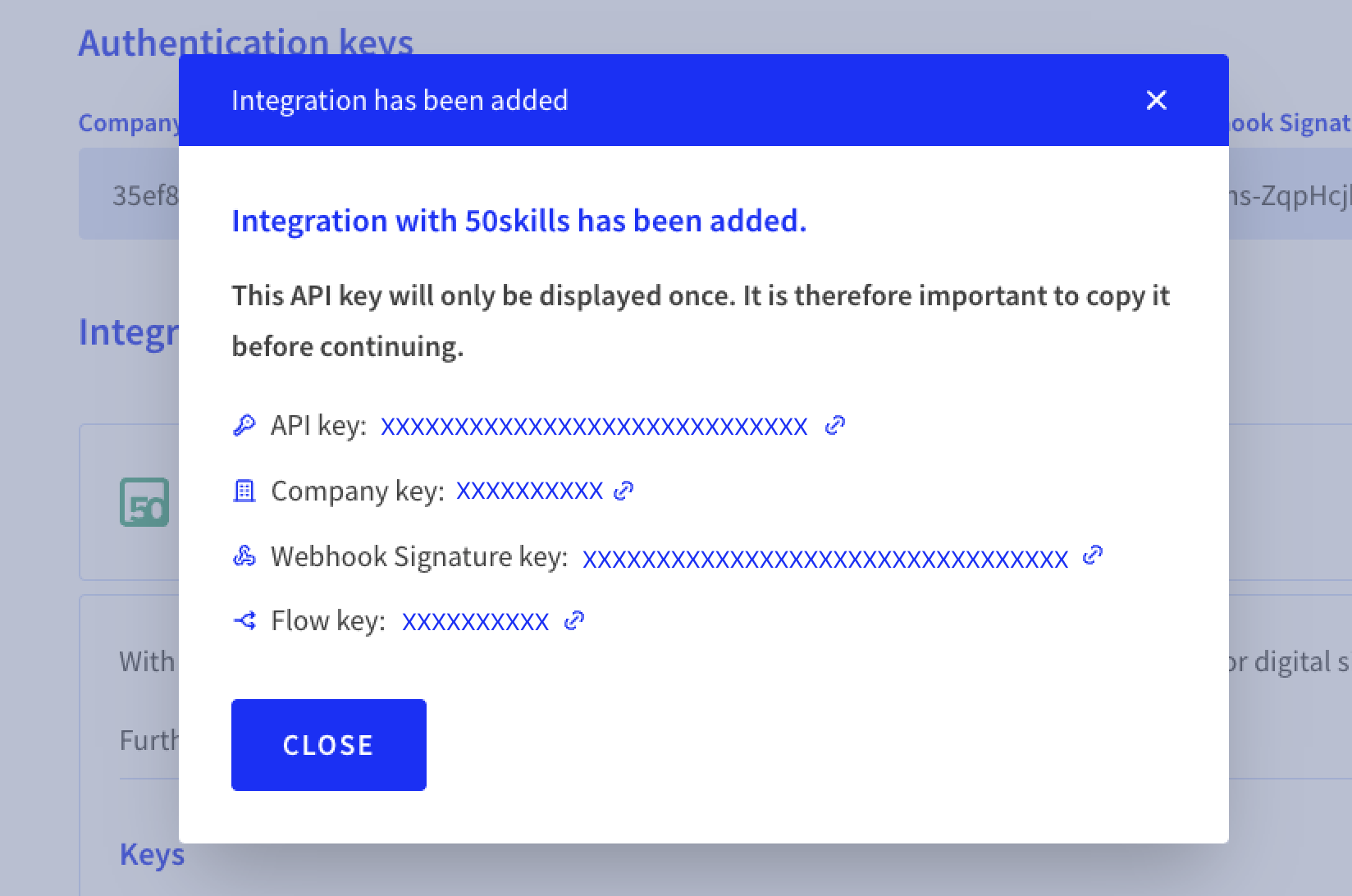The height and width of the screenshot is (896, 1352).
Task: Click the 'Keys' heading on the background page
Action: pyautogui.click(x=152, y=854)
